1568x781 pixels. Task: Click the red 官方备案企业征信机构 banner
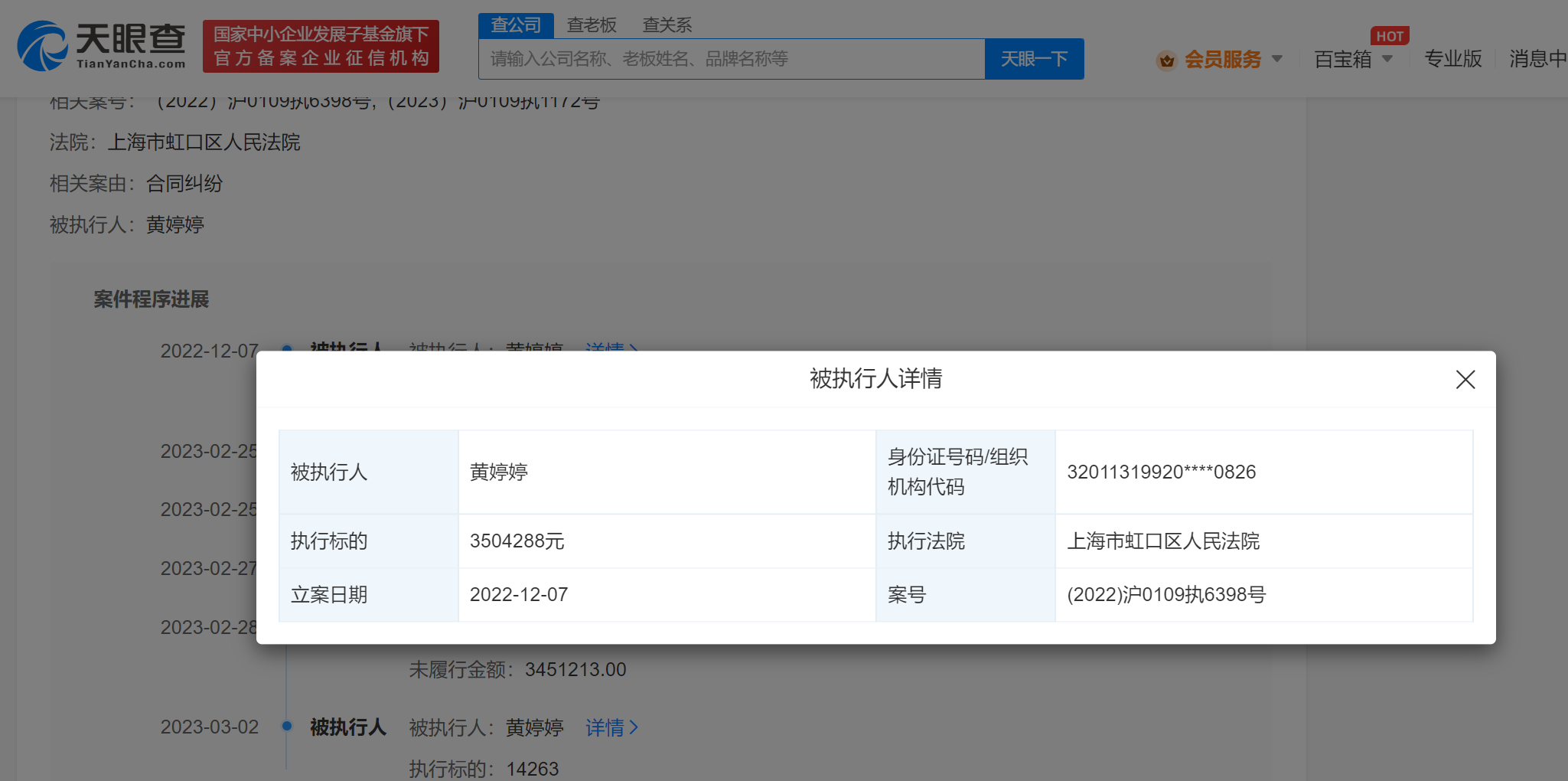pyautogui.click(x=321, y=47)
